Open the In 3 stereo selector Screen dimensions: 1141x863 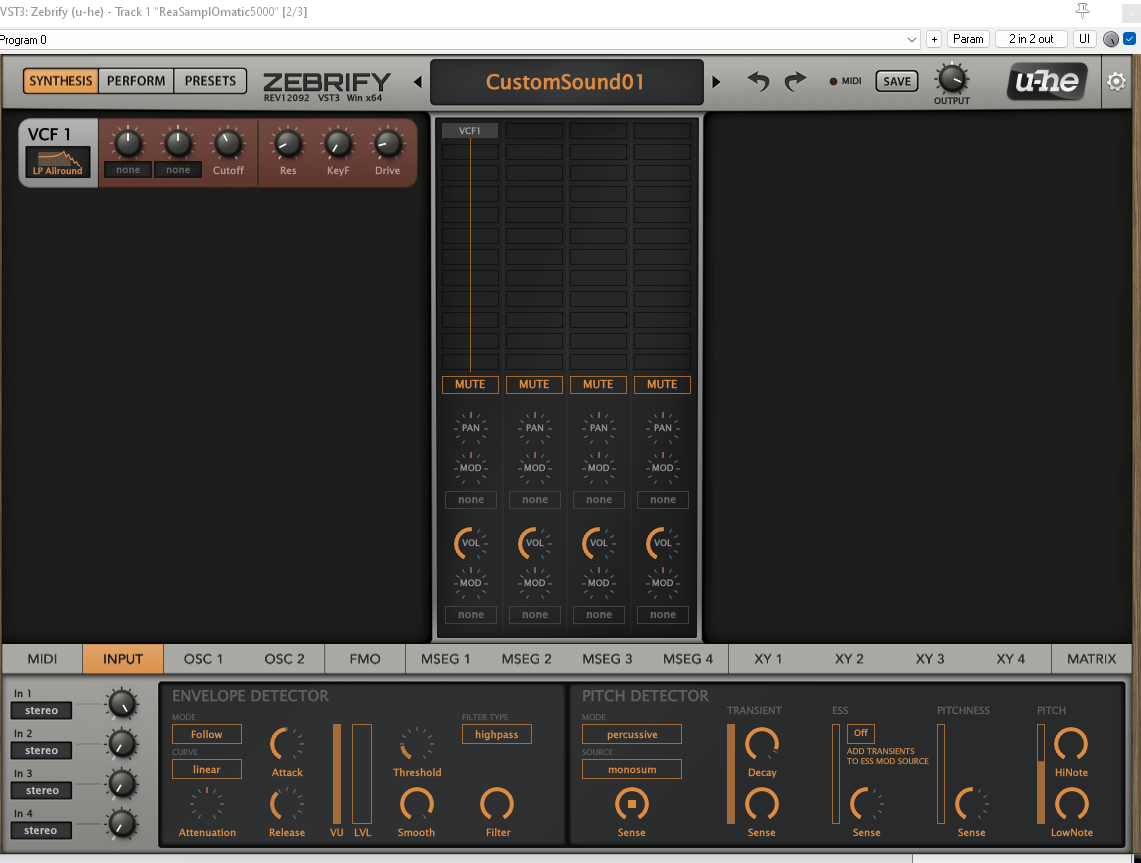pyautogui.click(x=41, y=790)
